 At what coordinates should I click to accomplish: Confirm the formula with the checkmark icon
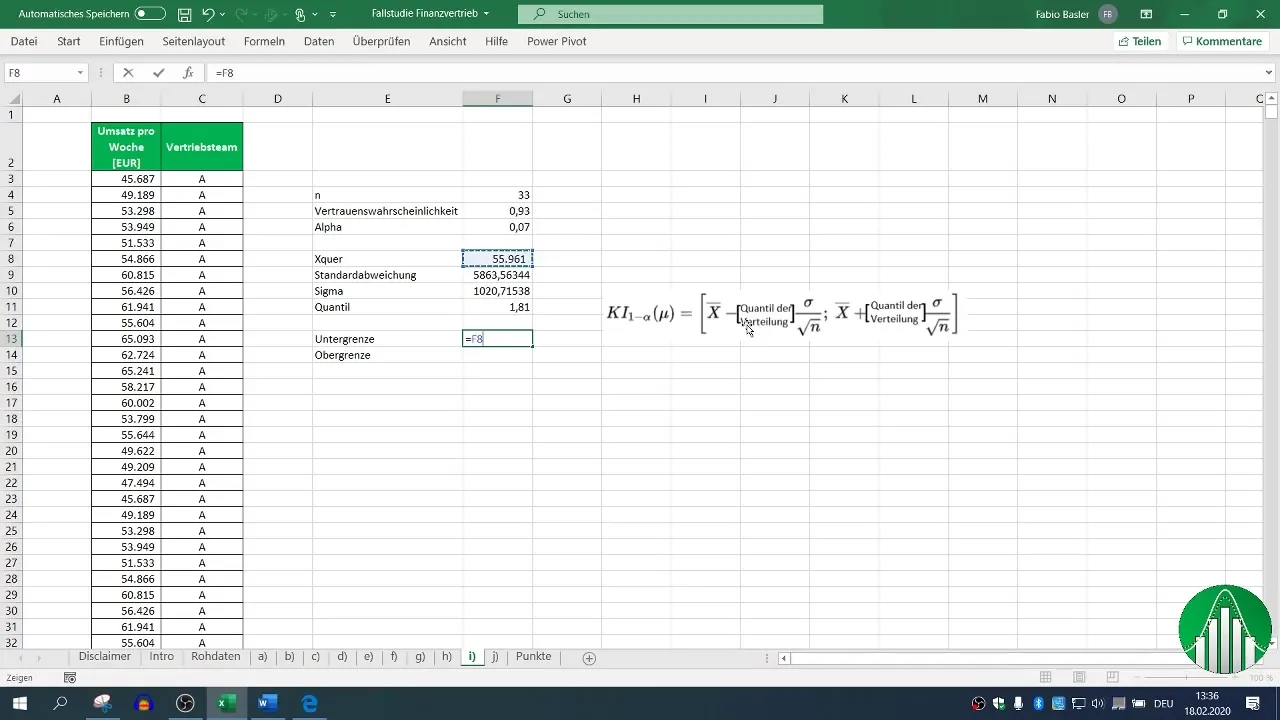[158, 73]
